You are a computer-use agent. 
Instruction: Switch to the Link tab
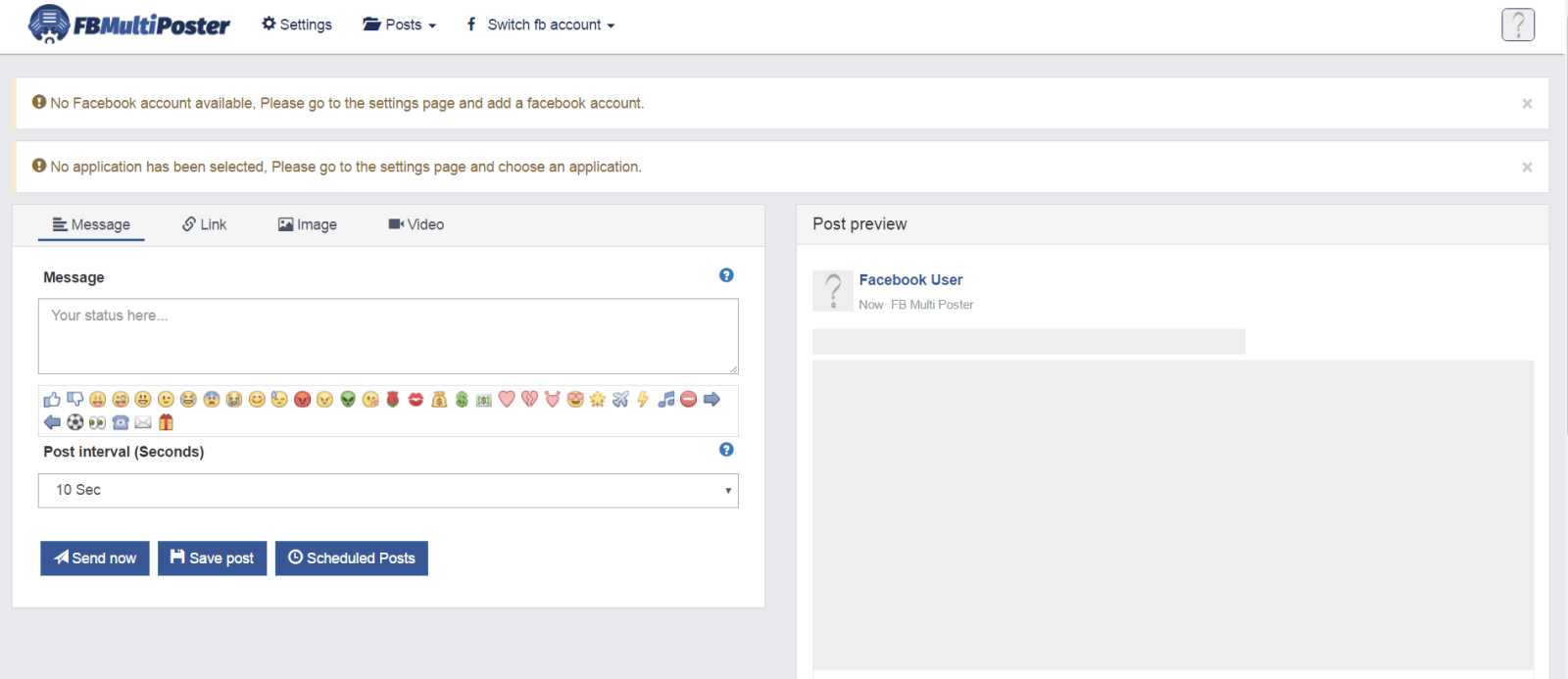tap(204, 224)
